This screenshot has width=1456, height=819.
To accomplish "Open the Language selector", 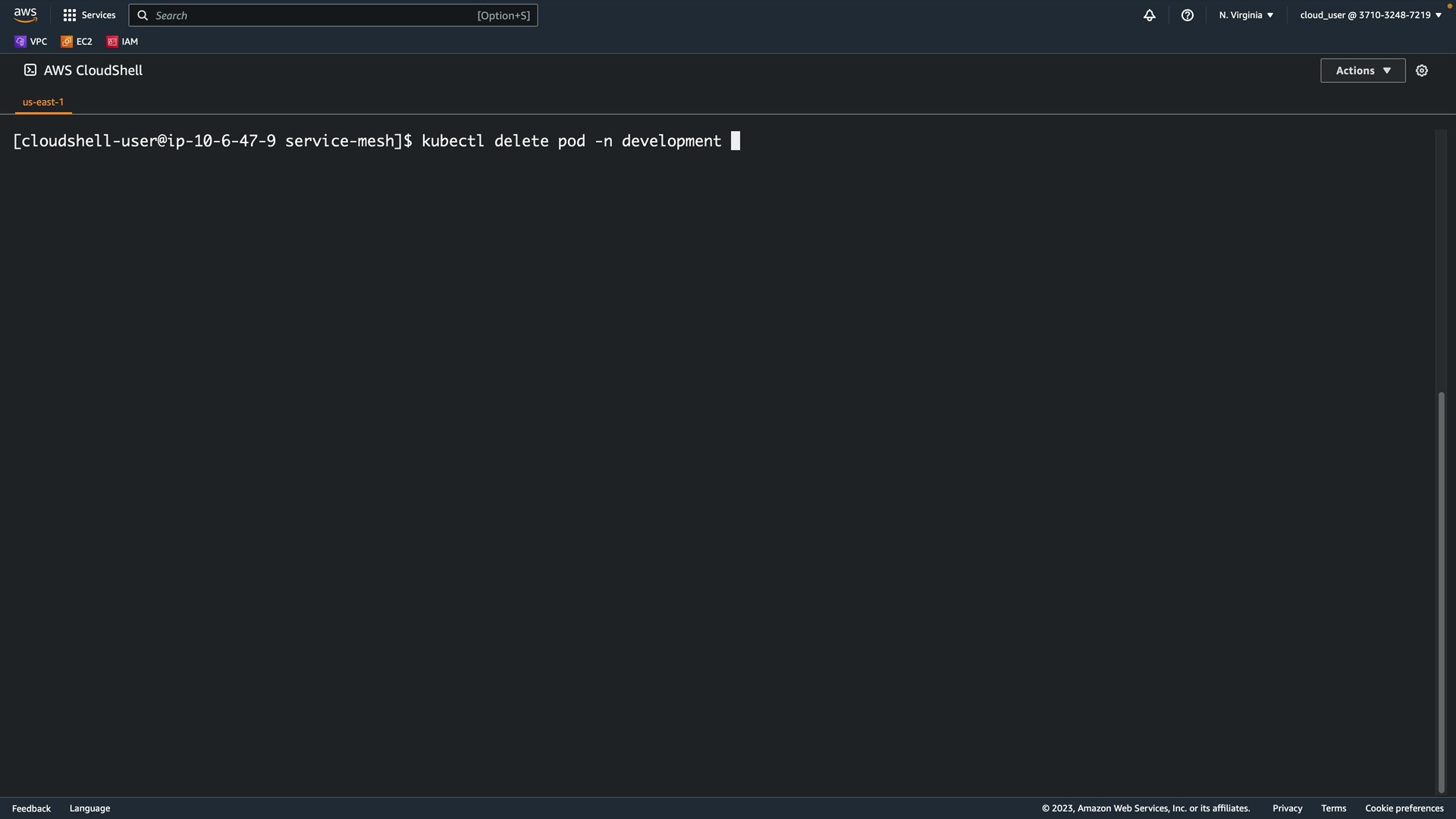I will pyautogui.click(x=89, y=808).
